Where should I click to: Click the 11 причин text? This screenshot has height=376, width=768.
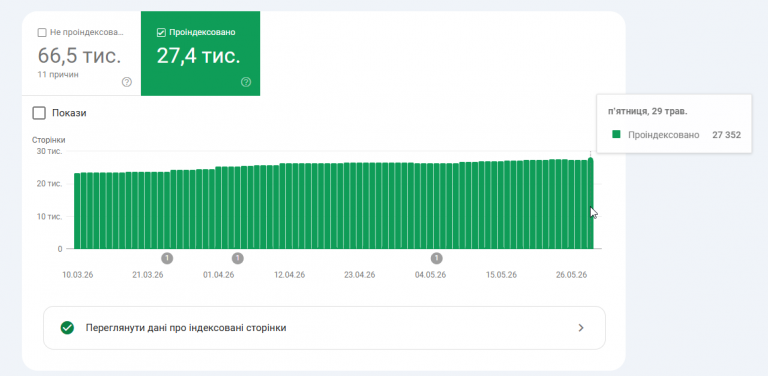tap(58, 75)
